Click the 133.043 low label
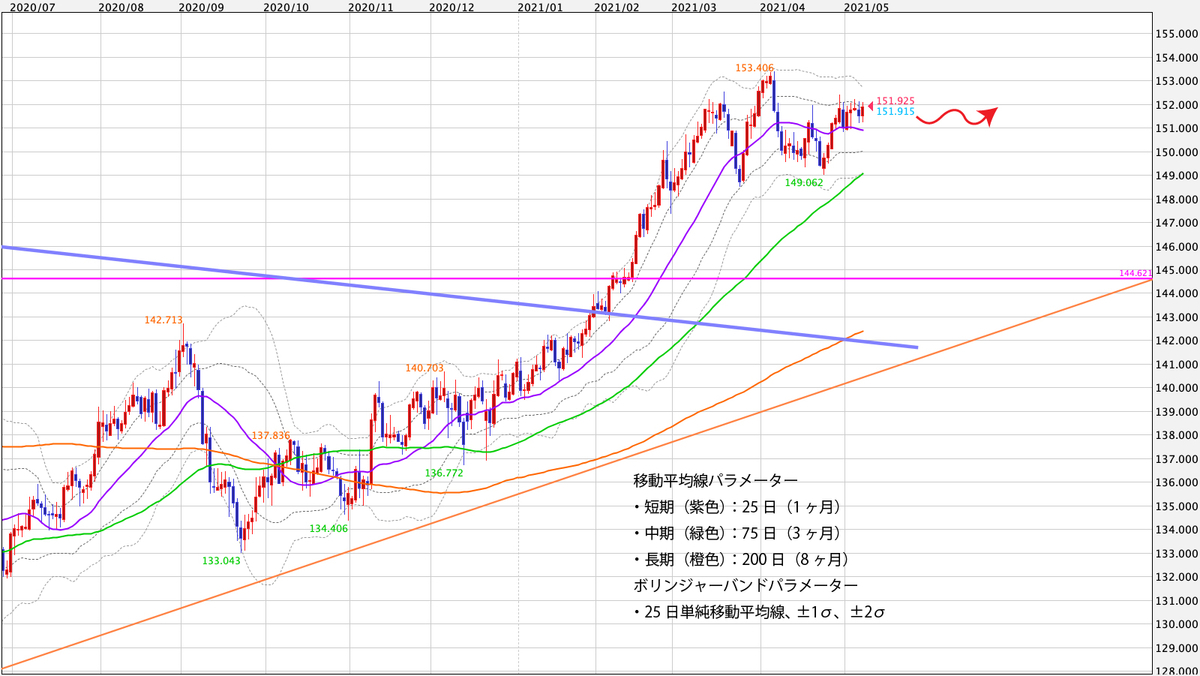Viewport: 1200px width, 676px height. click(x=221, y=561)
